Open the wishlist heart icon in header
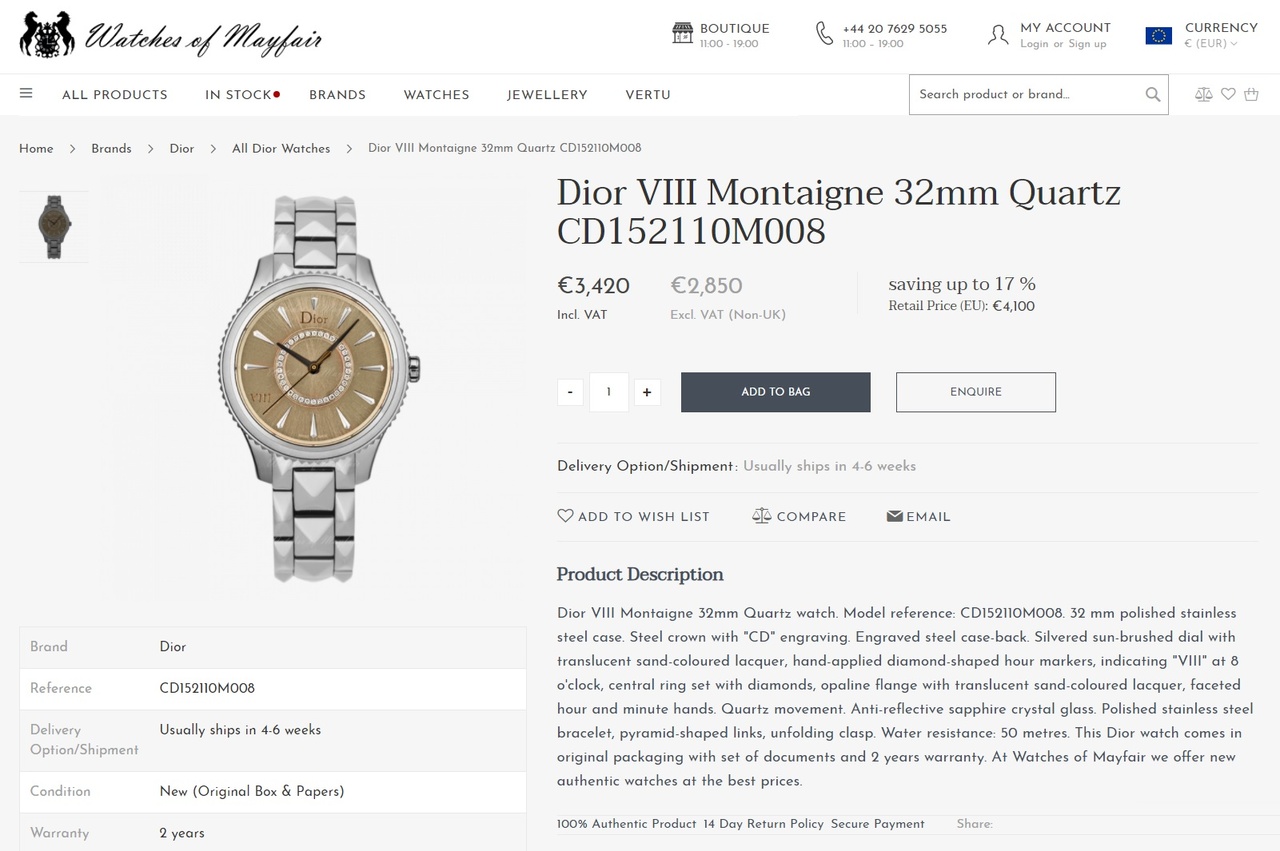The image size is (1280, 851). tap(1228, 94)
